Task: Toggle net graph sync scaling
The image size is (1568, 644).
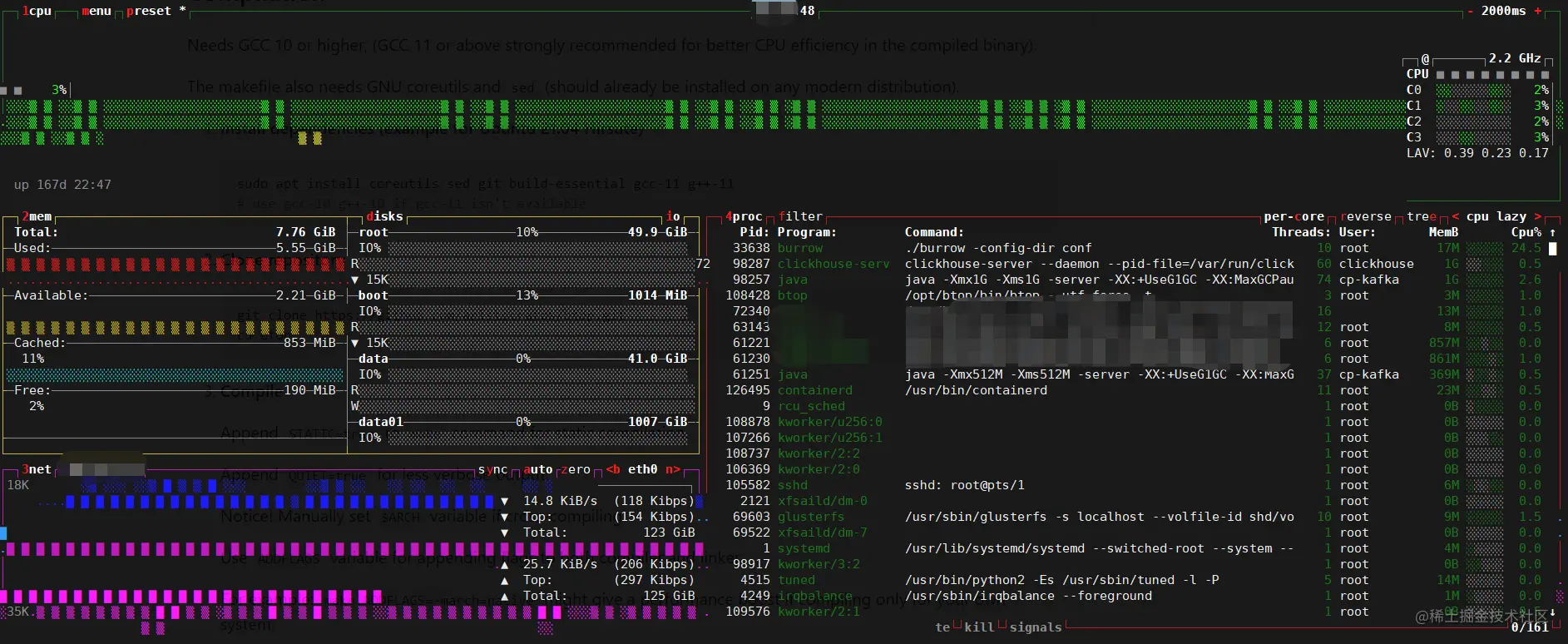Action: (x=494, y=469)
